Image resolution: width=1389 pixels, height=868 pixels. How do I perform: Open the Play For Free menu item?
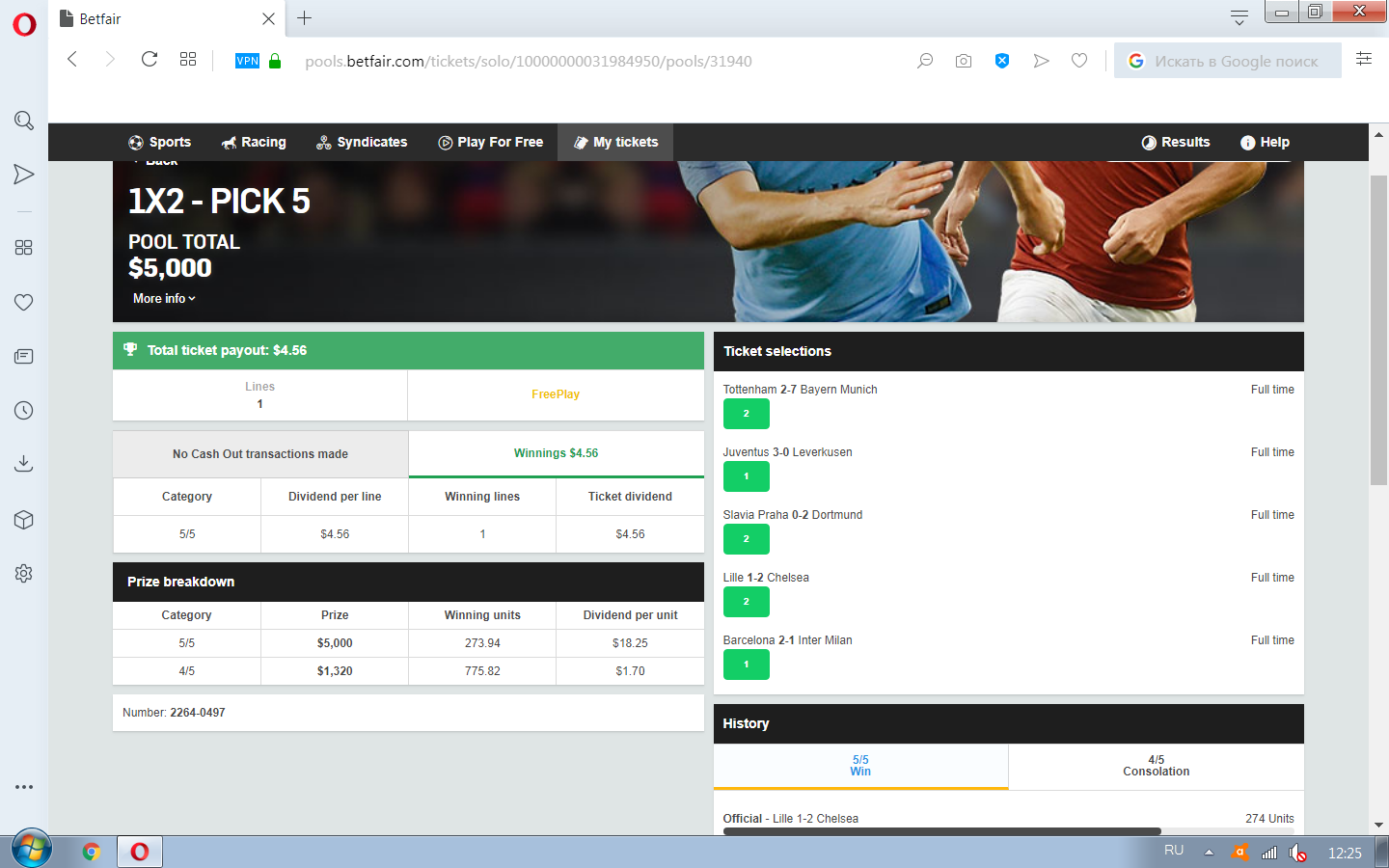point(491,142)
